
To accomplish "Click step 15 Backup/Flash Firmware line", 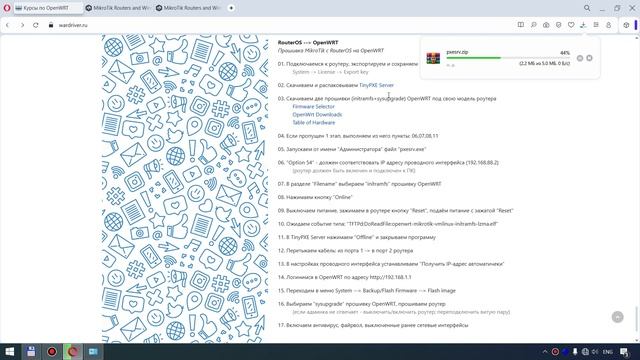I will click(x=367, y=291).
